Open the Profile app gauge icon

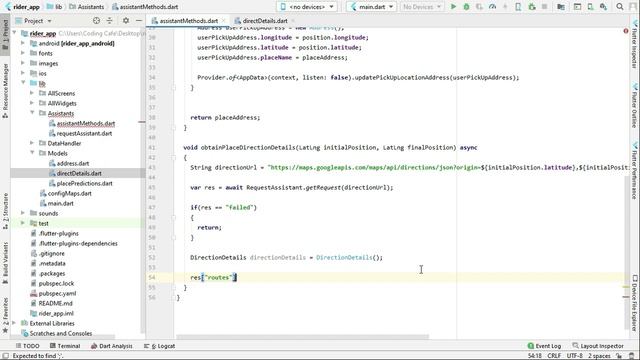[492, 7]
